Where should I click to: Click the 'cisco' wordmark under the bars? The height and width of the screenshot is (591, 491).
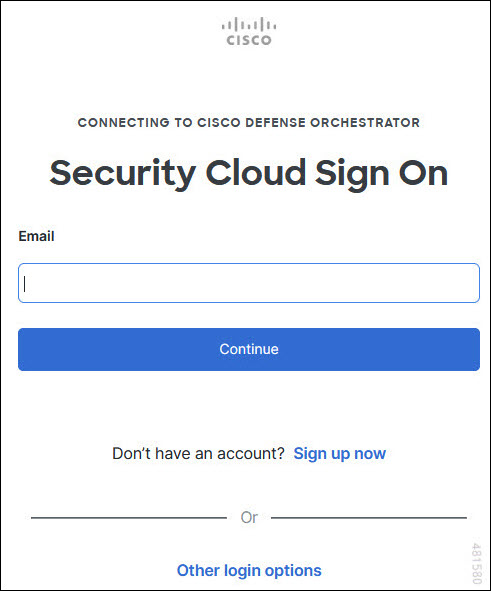pos(249,40)
